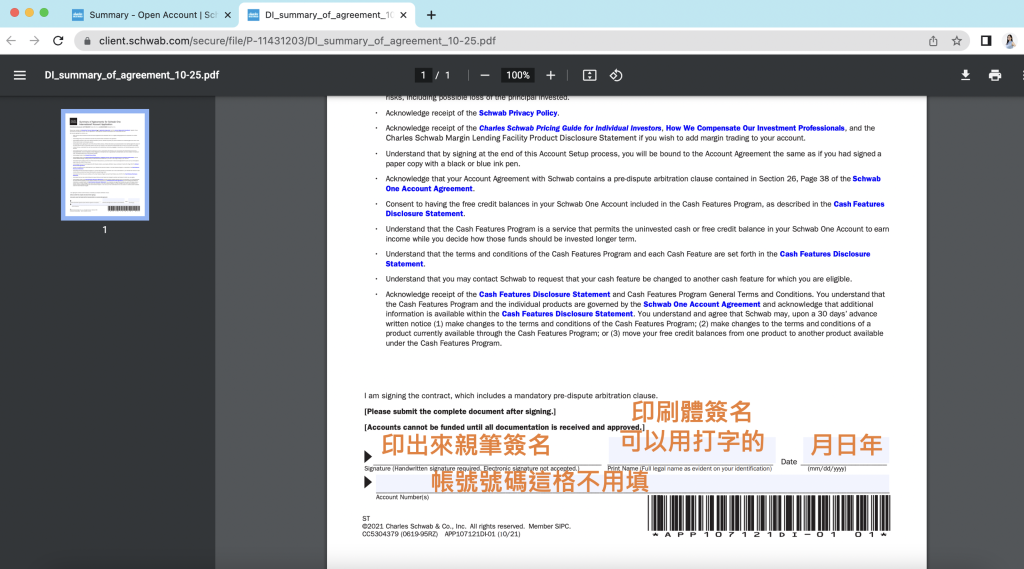Click the Date mm/dd/yyyy field
The height and width of the screenshot is (569, 1024).
844,451
